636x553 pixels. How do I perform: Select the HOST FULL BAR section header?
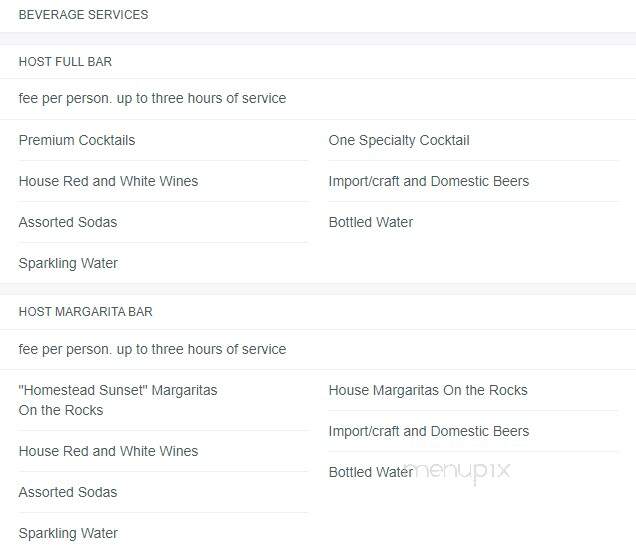pyautogui.click(x=65, y=62)
